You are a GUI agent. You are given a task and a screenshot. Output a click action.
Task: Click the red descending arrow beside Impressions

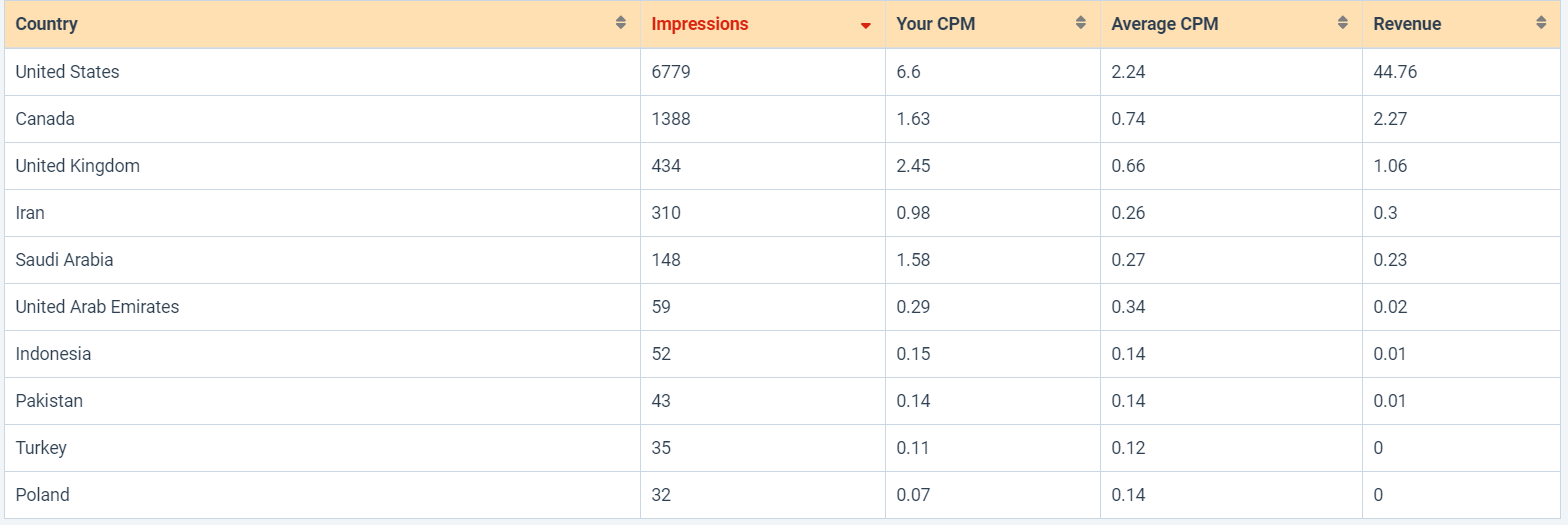pos(866,25)
